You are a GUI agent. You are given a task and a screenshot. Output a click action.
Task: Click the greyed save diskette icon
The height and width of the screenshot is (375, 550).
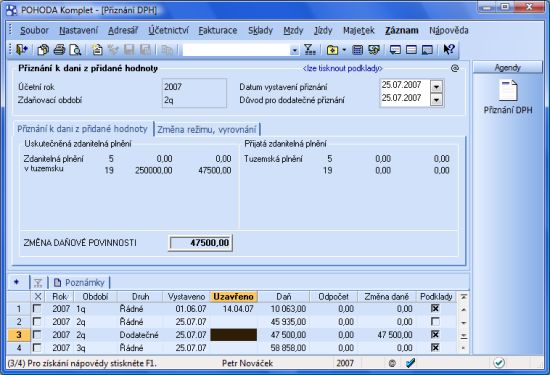[x=129, y=50]
